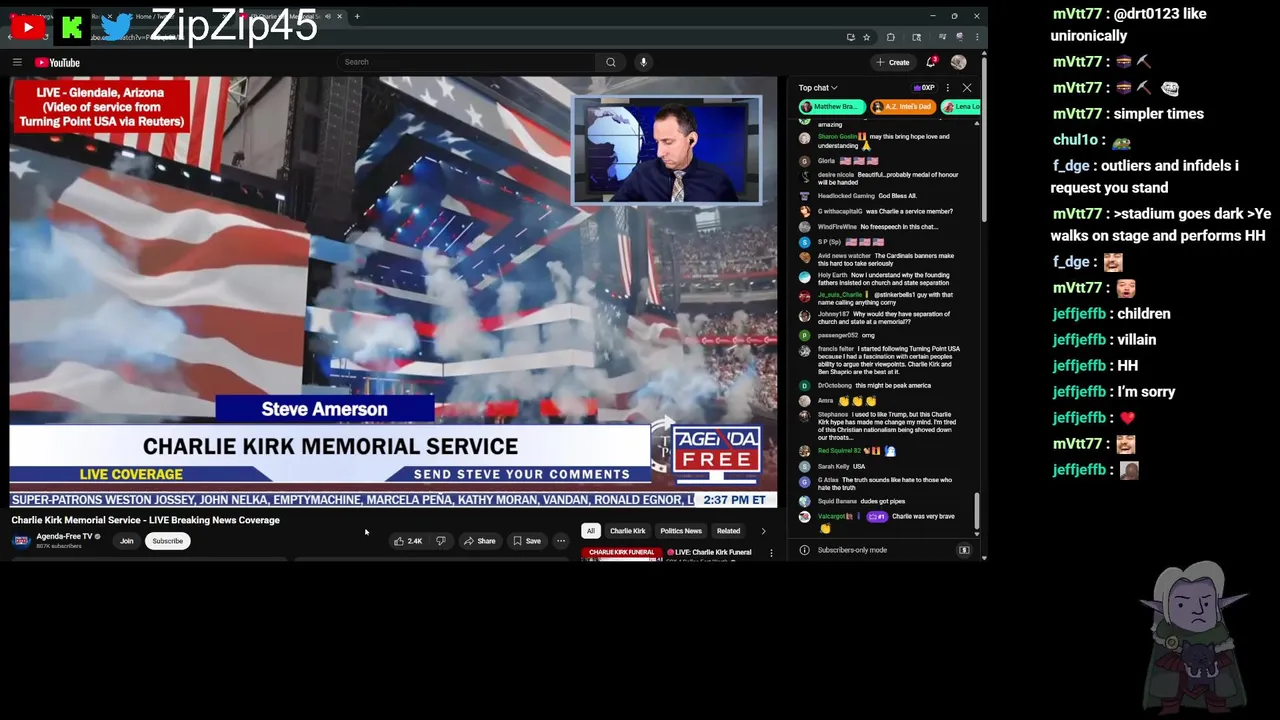This screenshot has width=1280, height=720.
Task: Open the Create button
Action: (893, 62)
